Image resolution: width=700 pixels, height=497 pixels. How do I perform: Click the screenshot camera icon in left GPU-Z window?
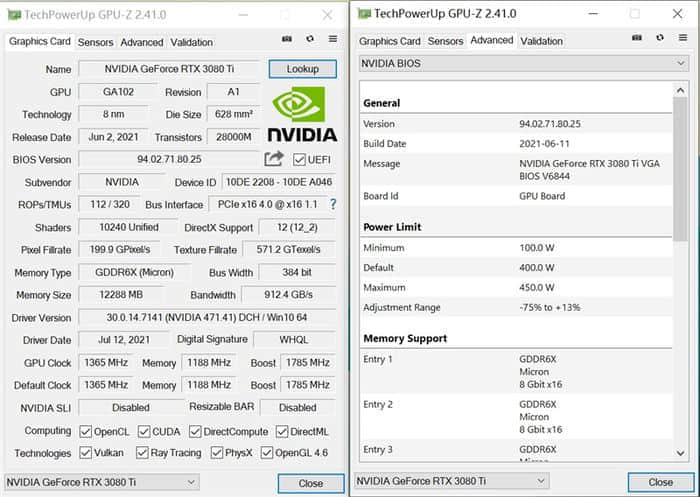click(x=287, y=39)
